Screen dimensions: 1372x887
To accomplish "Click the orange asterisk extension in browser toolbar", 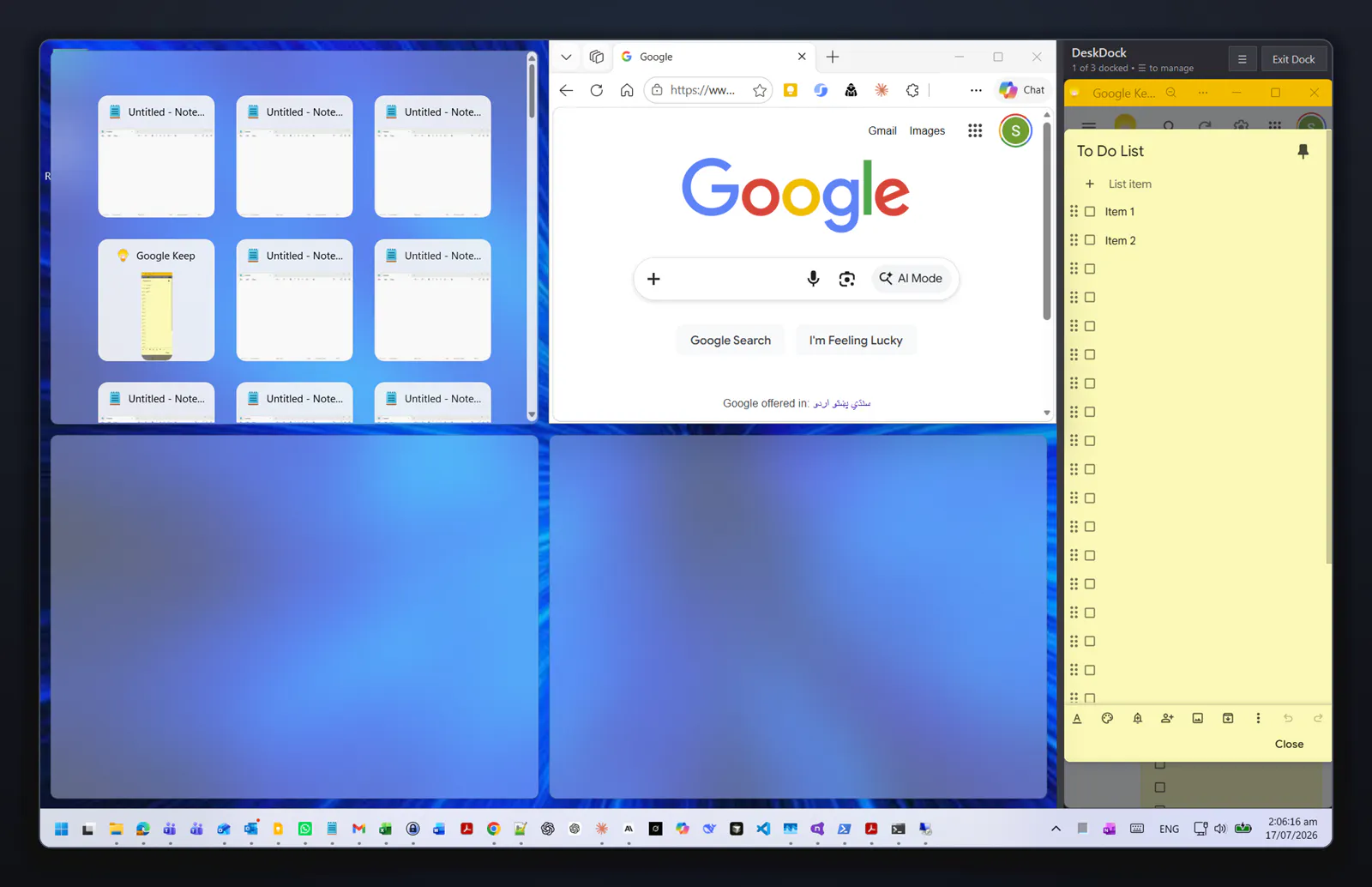I will 882,90.
